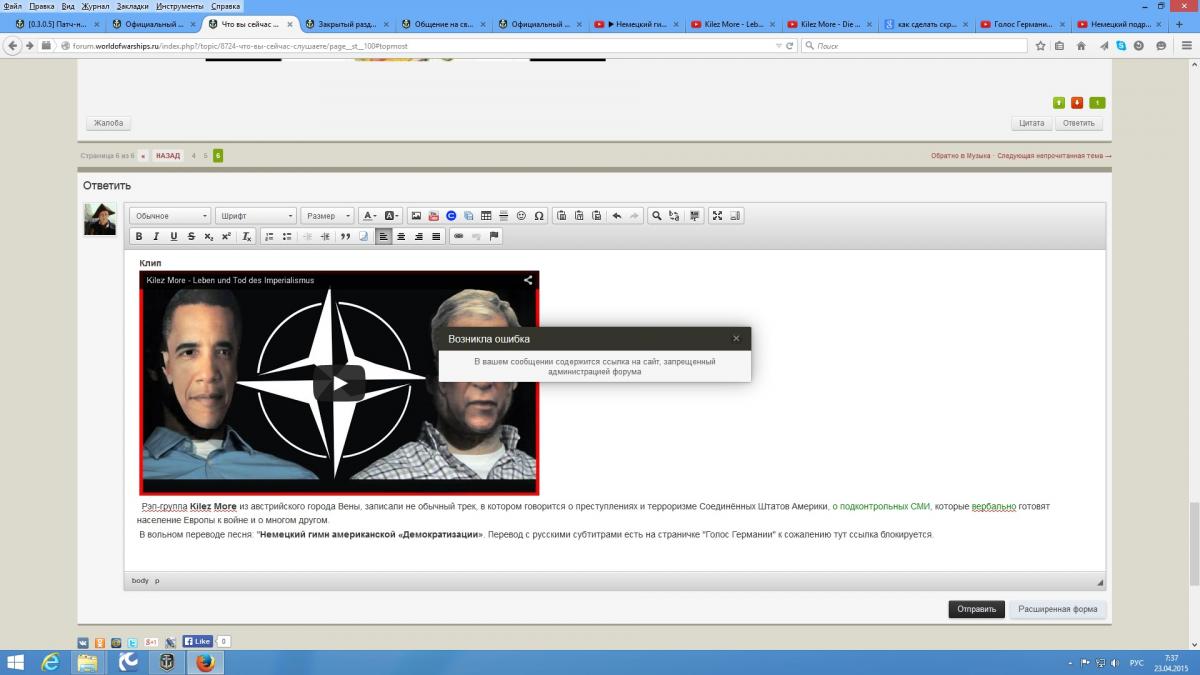
Task: Click the green upvote button on post
Action: click(x=1059, y=102)
